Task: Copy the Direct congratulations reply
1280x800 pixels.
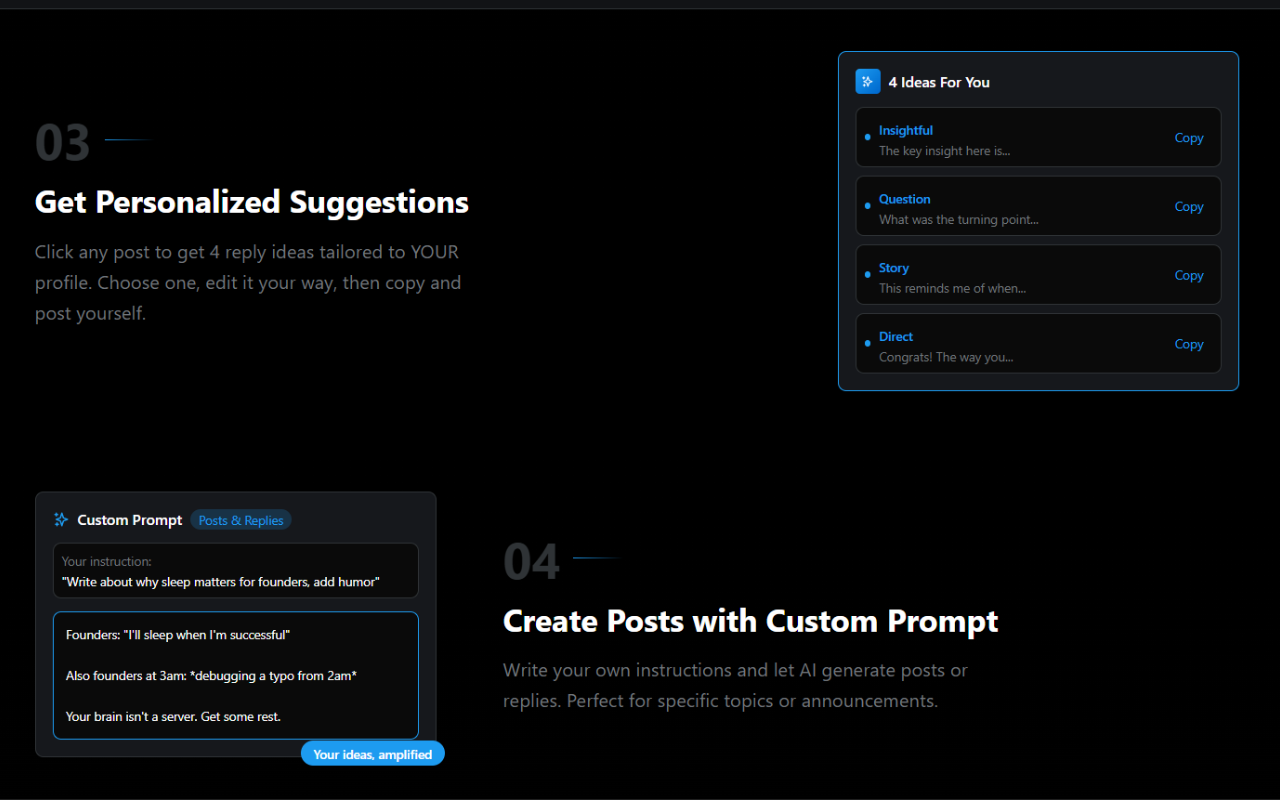Action: [1189, 343]
